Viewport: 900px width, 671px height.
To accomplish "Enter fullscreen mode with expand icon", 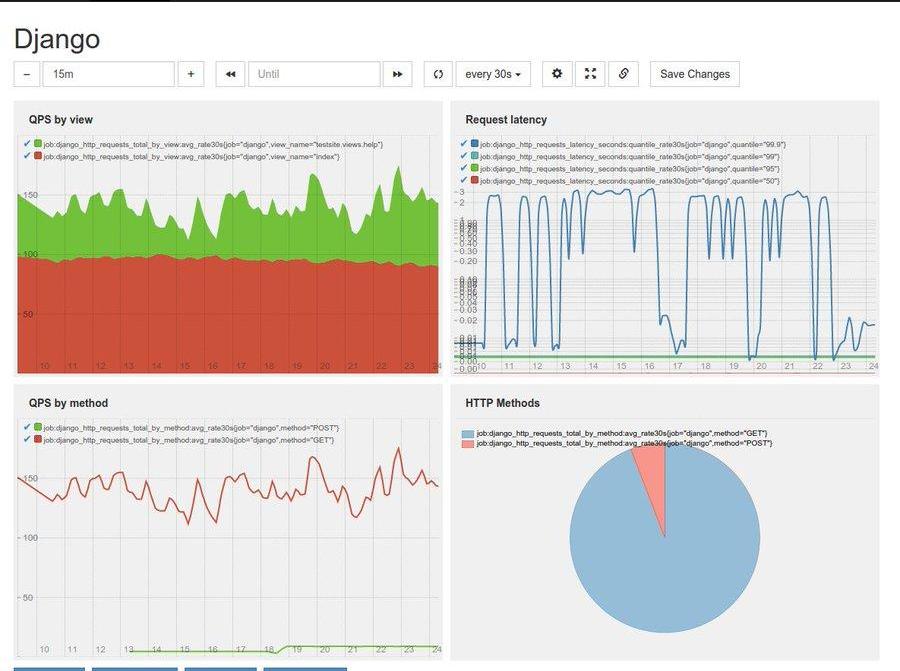I will pyautogui.click(x=590, y=74).
